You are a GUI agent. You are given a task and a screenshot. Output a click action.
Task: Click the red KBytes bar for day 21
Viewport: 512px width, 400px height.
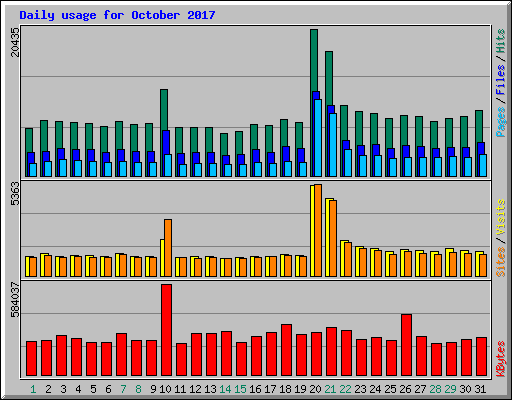[332, 352]
